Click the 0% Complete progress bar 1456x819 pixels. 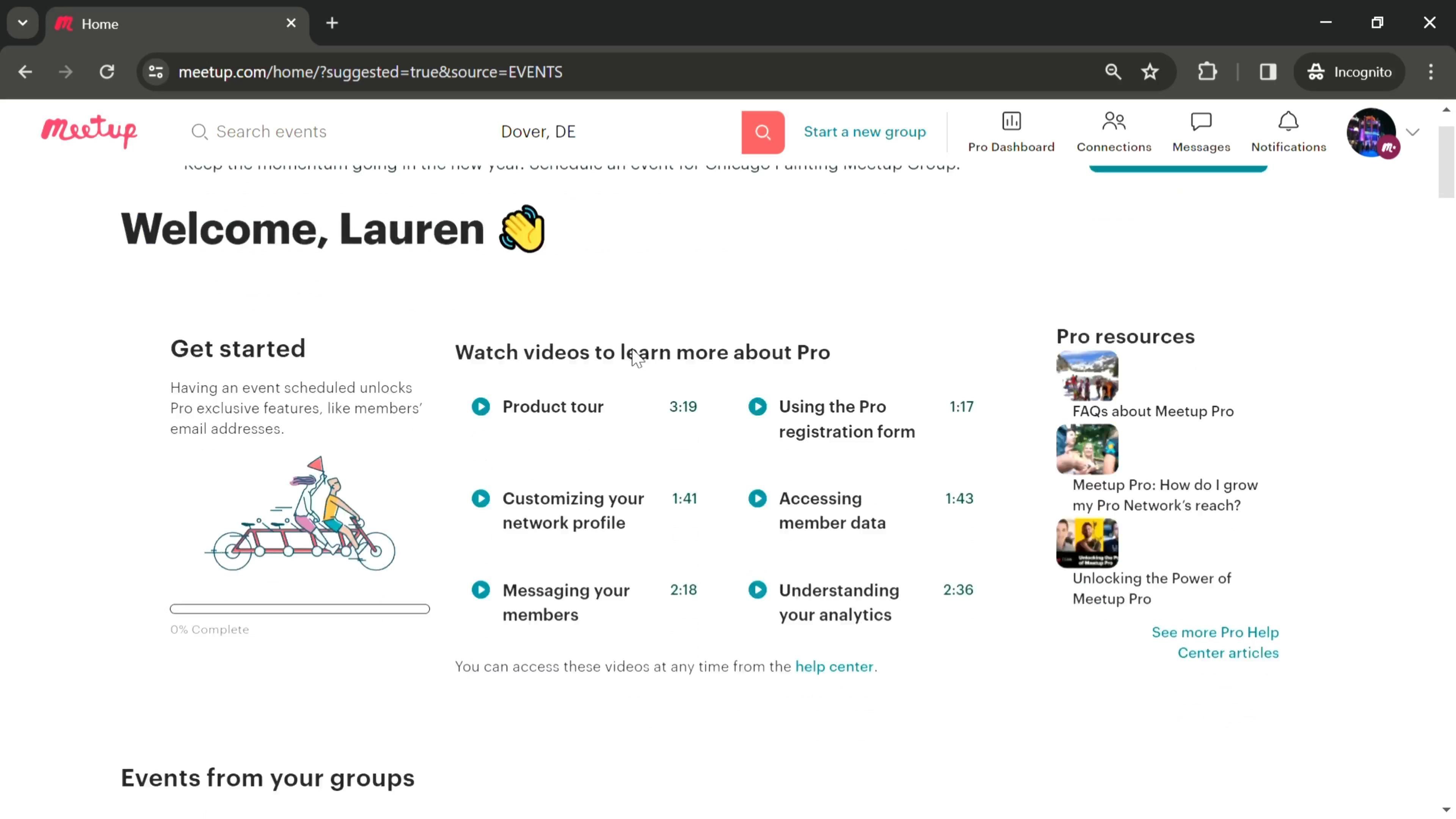pos(300,609)
